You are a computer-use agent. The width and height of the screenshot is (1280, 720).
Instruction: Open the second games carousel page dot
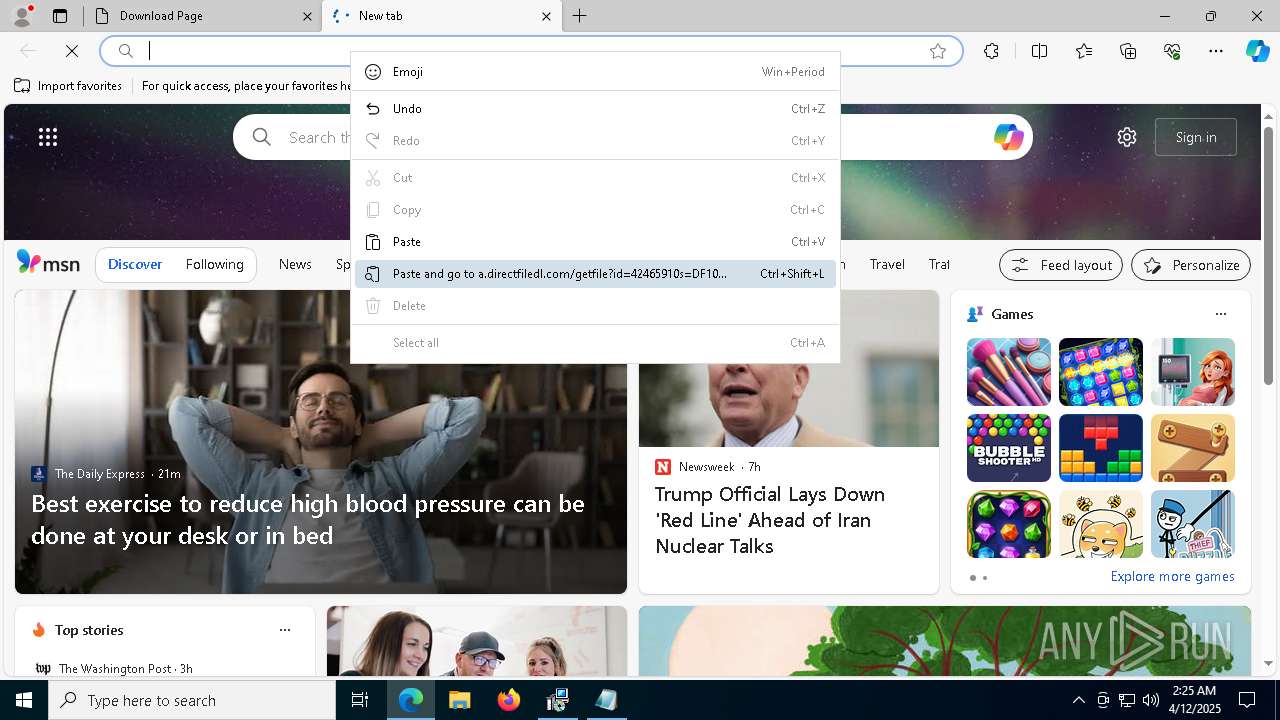click(985, 578)
